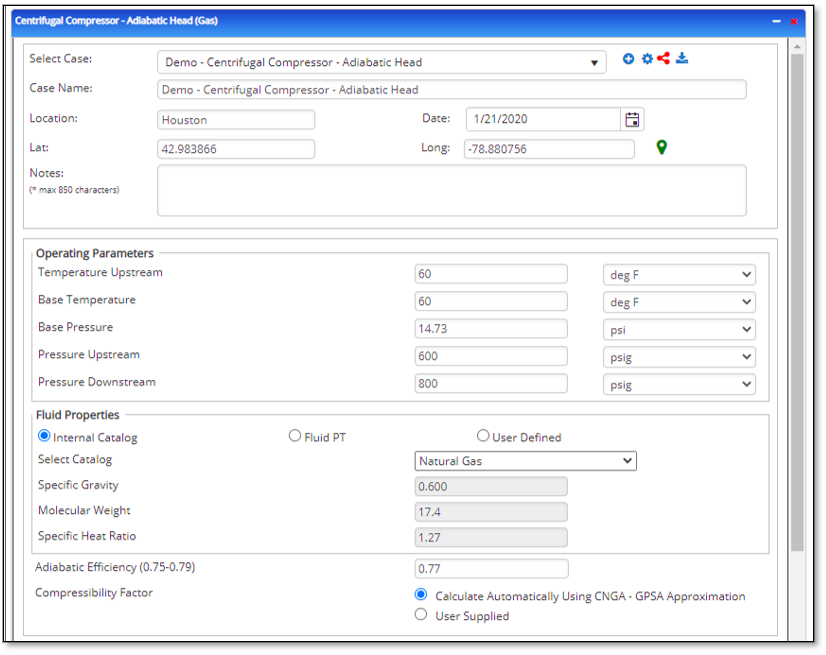Share the current case via share icon
Image resolution: width=826 pixels, height=655 pixels.
point(663,58)
